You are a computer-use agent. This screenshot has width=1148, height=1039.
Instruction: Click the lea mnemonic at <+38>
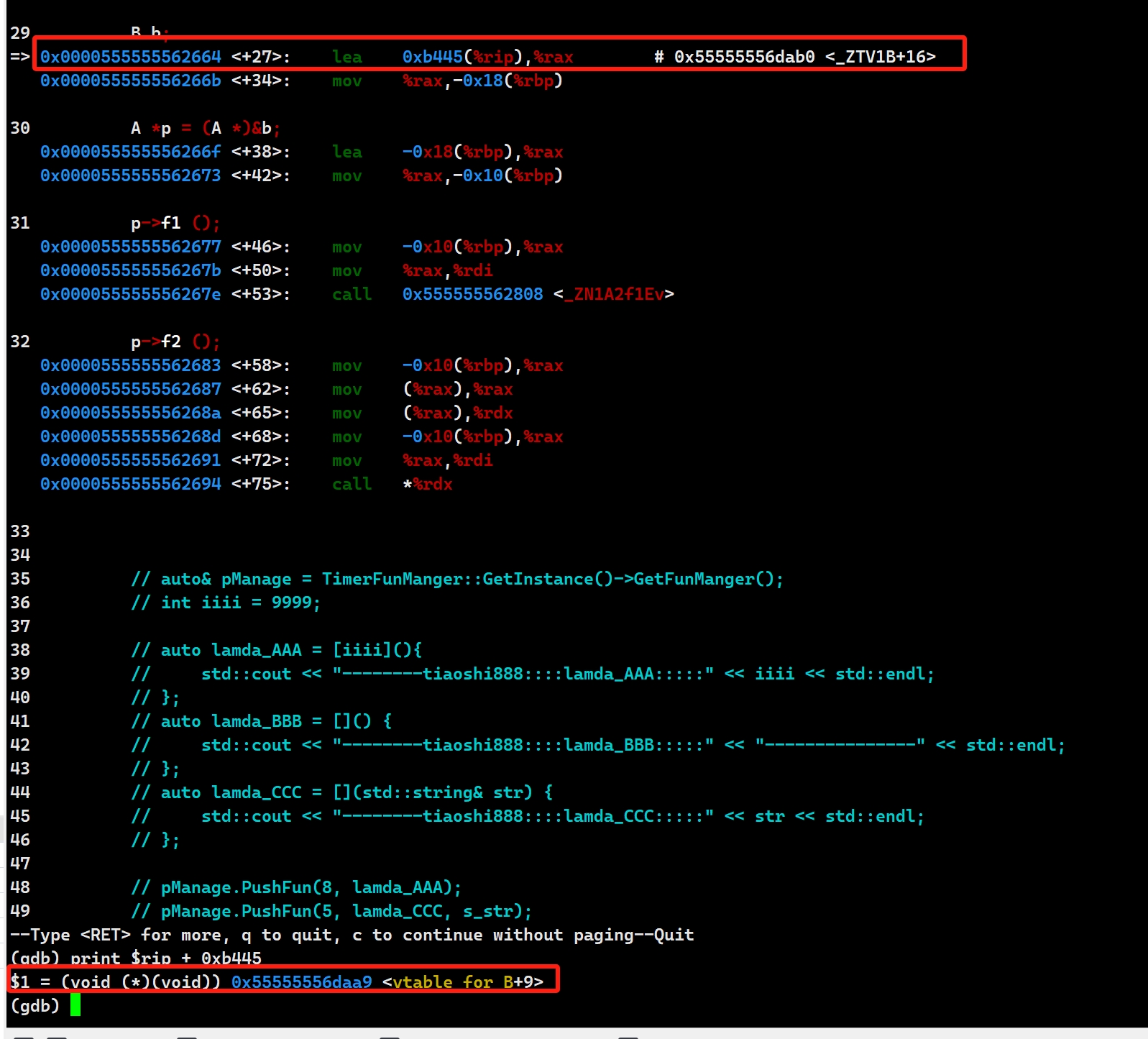coord(347,152)
